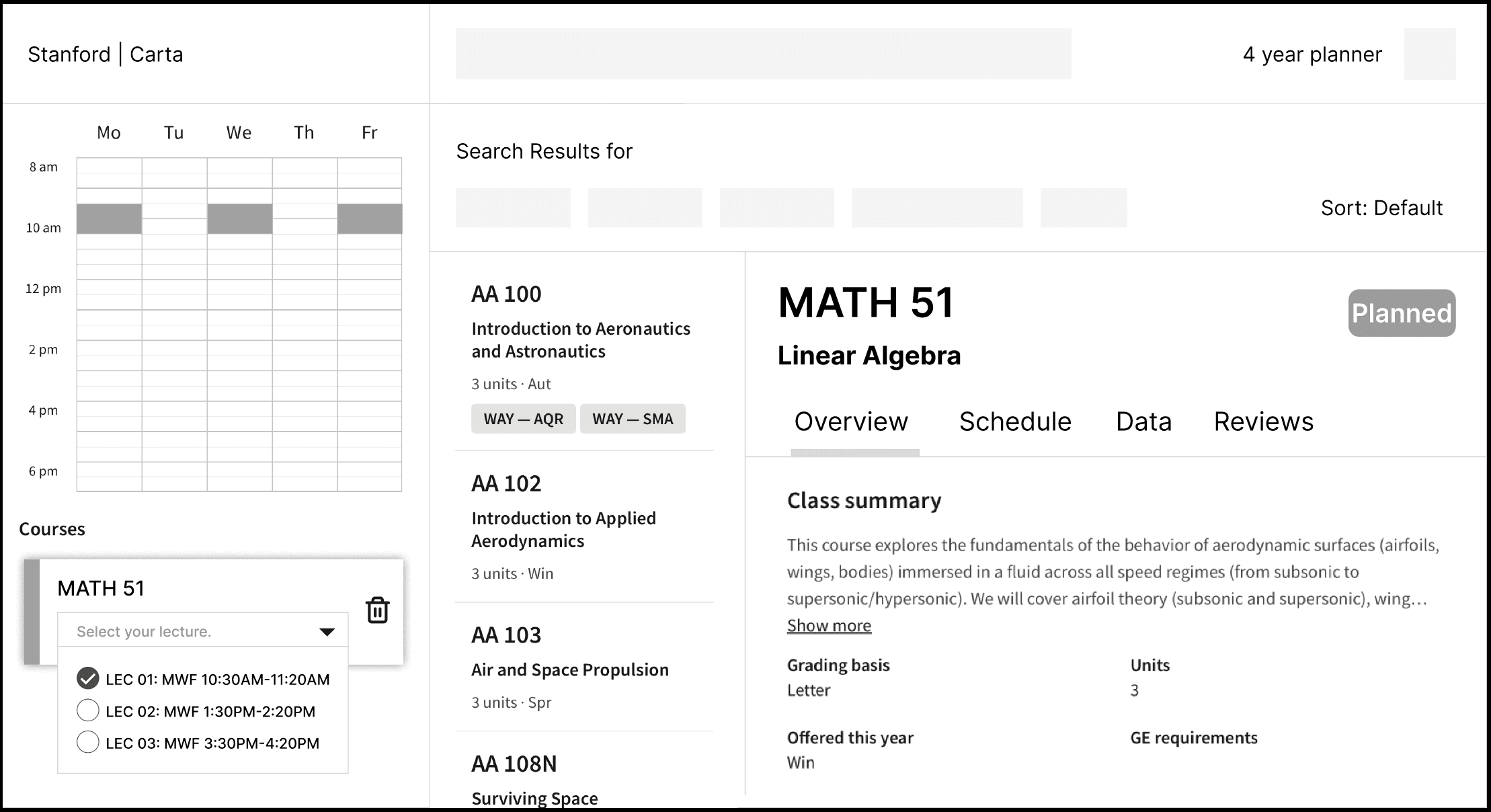View the Reviews tab
The image size is (1491, 812).
click(1262, 421)
